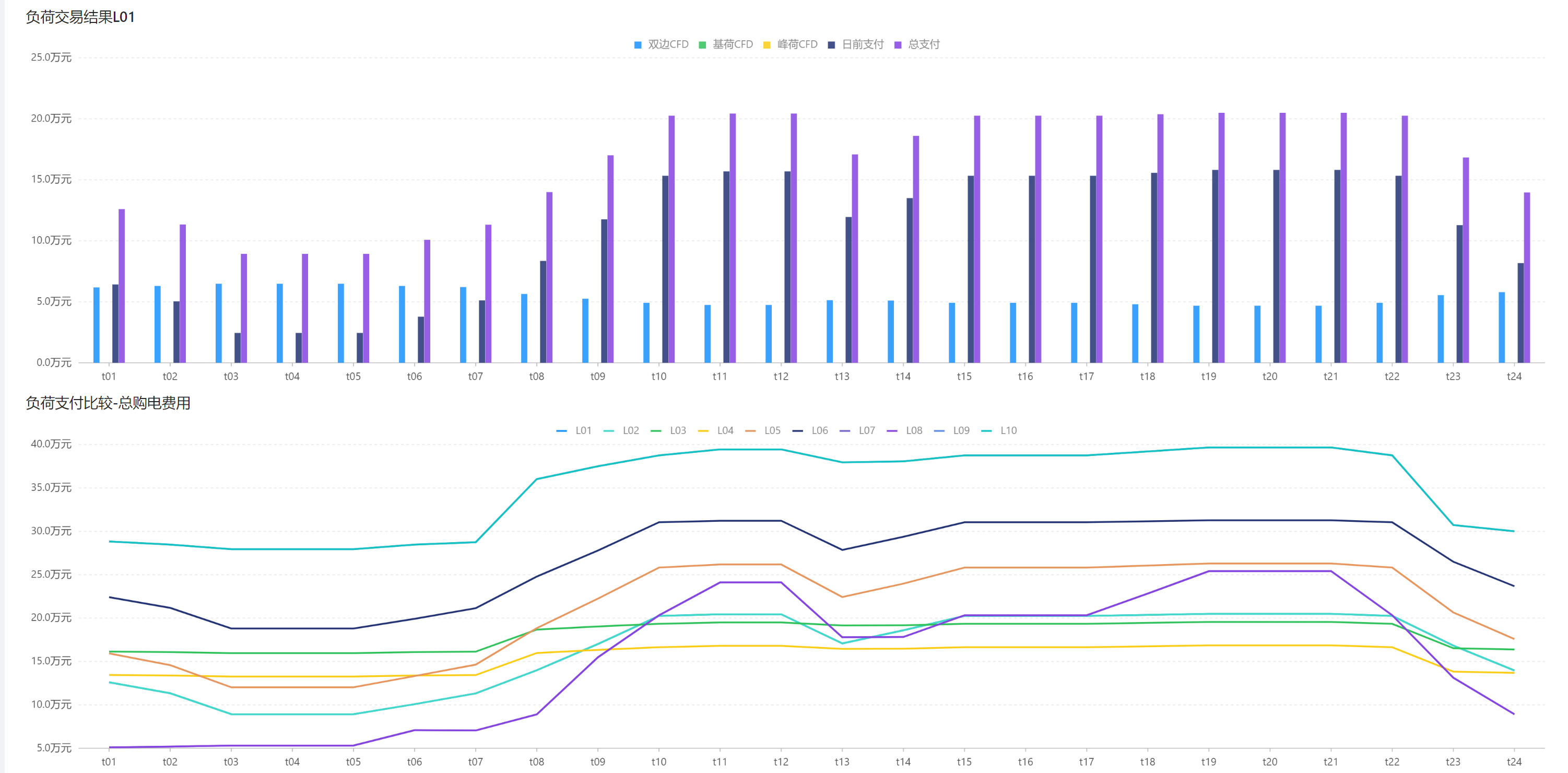
Task: Hide the L01 line series
Action: point(573,430)
